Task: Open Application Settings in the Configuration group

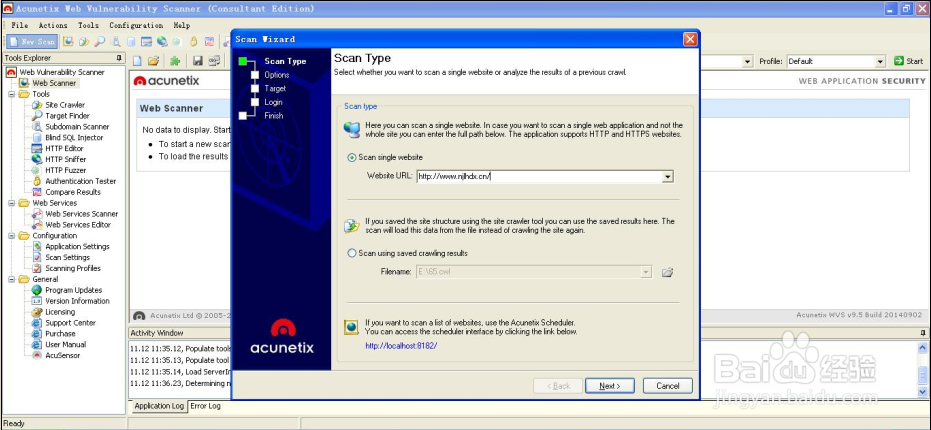Action: coord(77,246)
